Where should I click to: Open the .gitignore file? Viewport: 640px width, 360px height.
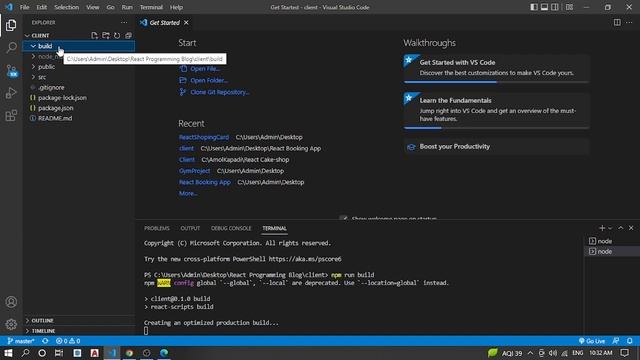pos(78,87)
